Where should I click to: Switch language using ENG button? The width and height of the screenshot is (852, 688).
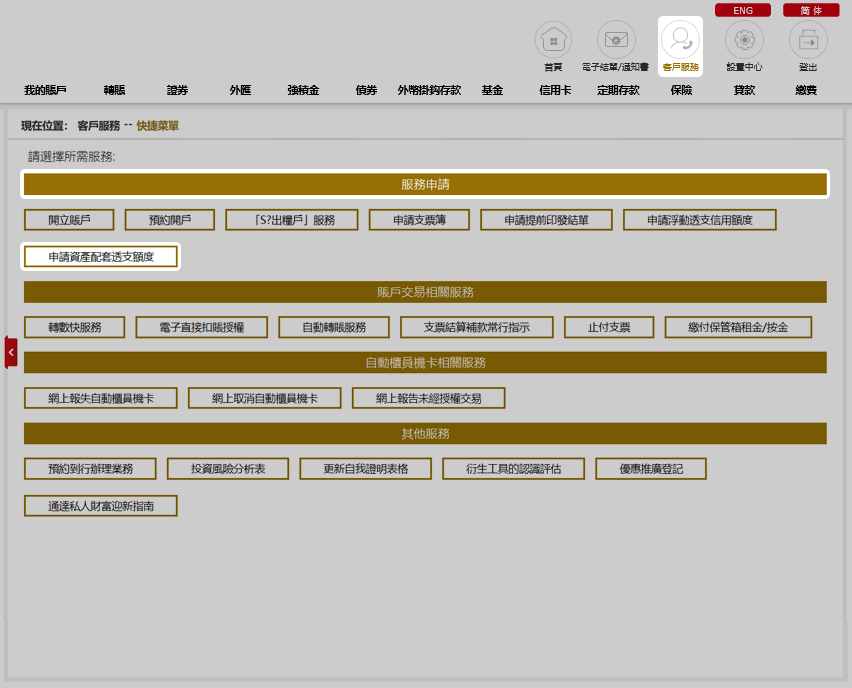pyautogui.click(x=743, y=10)
